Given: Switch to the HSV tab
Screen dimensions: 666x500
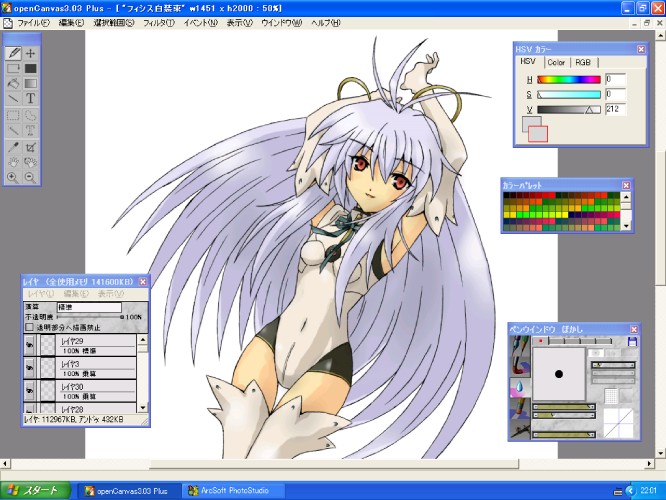Looking at the screenshot, I should (528, 62).
